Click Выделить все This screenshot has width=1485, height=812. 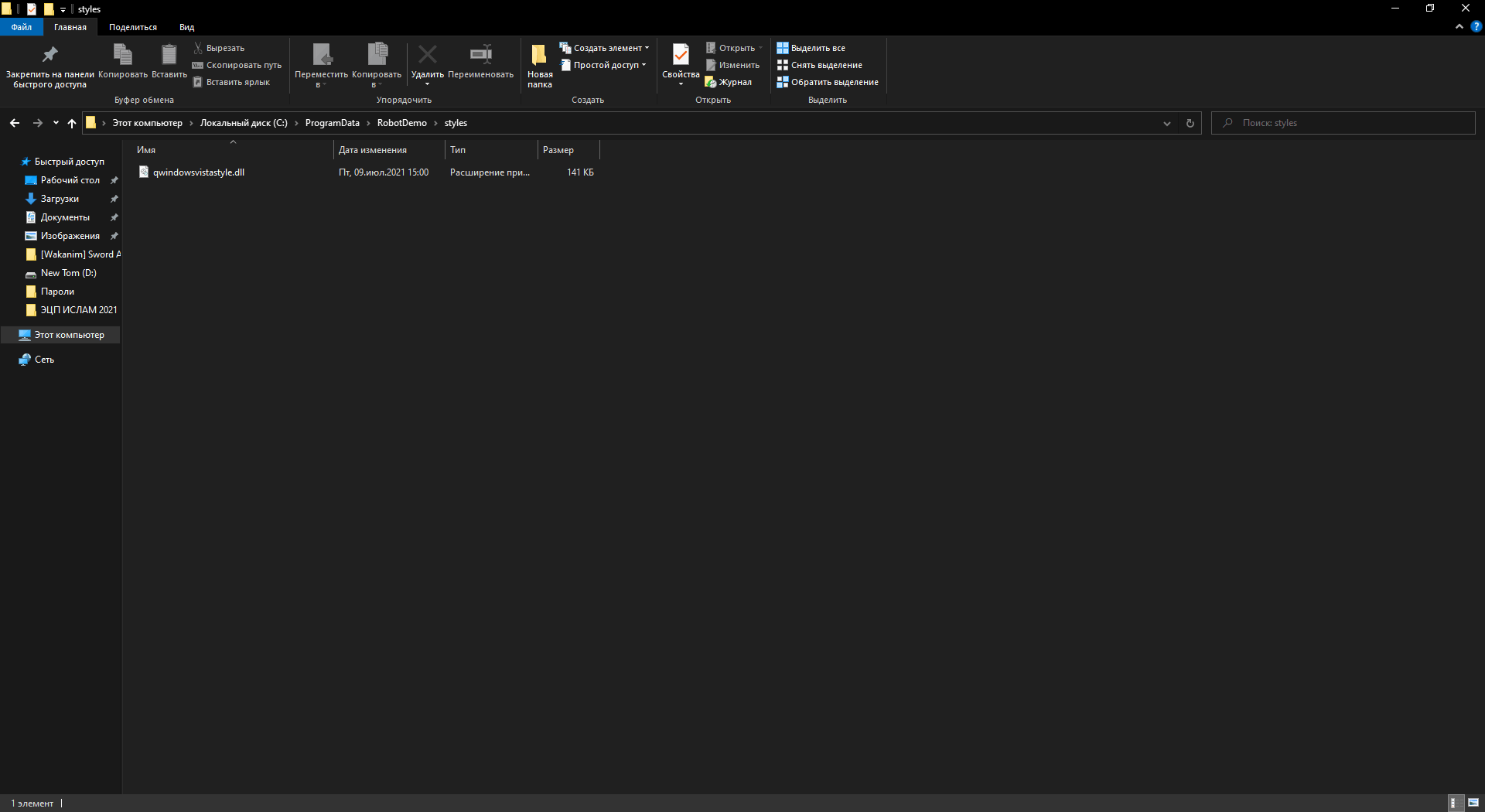tap(811, 48)
